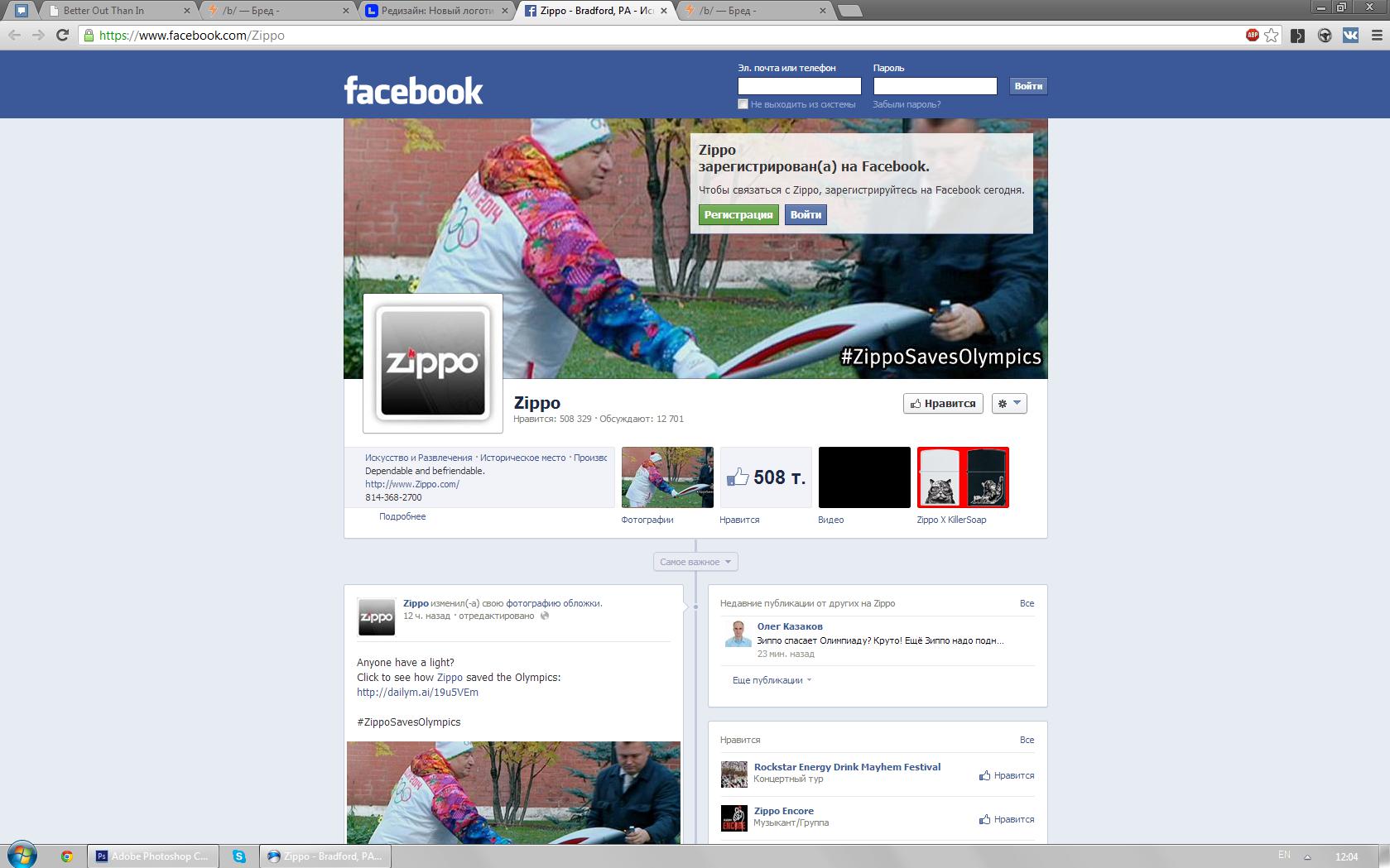Screen dimensions: 1390x868
Task: Like the Zippo Encore page
Action: [1007, 819]
